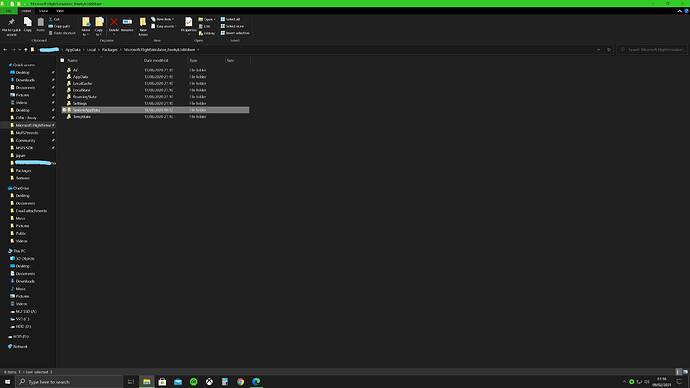Open Google Chrome from the taskbar
Image resolution: width=690 pixels, height=388 pixels.
point(240,381)
